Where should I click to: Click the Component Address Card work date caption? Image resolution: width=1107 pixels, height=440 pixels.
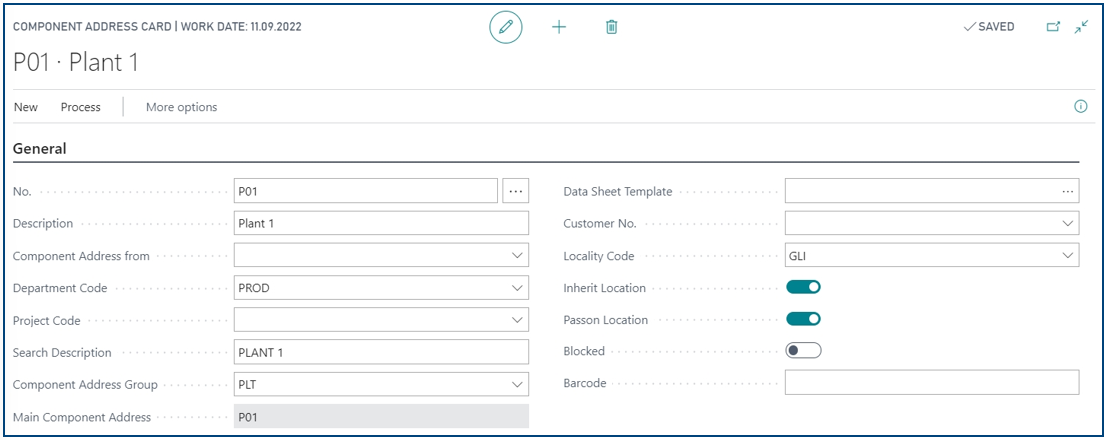point(157,27)
